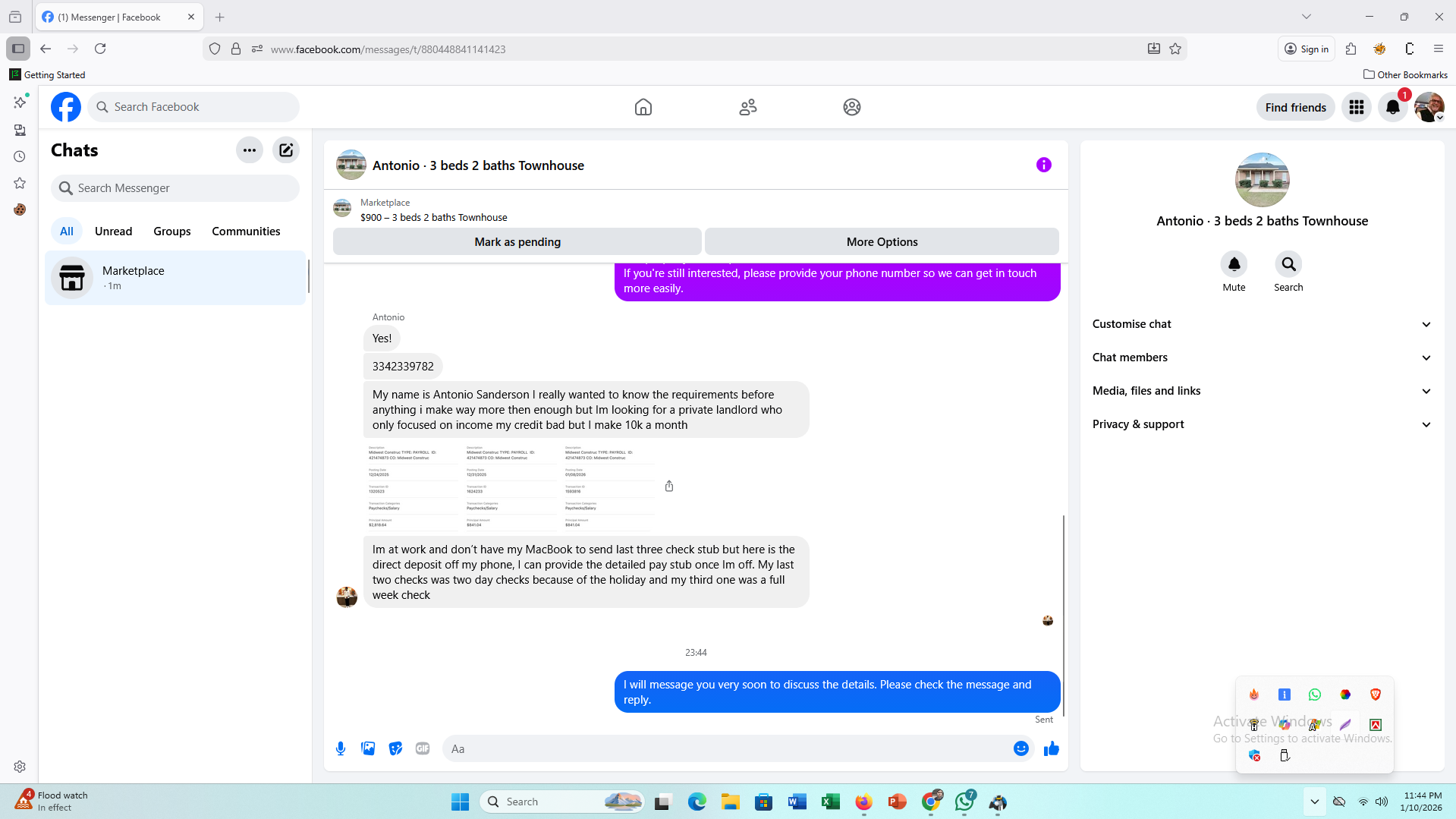Open the Flood watch weather widget
This screenshot has width=1456, height=819.
click(53, 801)
